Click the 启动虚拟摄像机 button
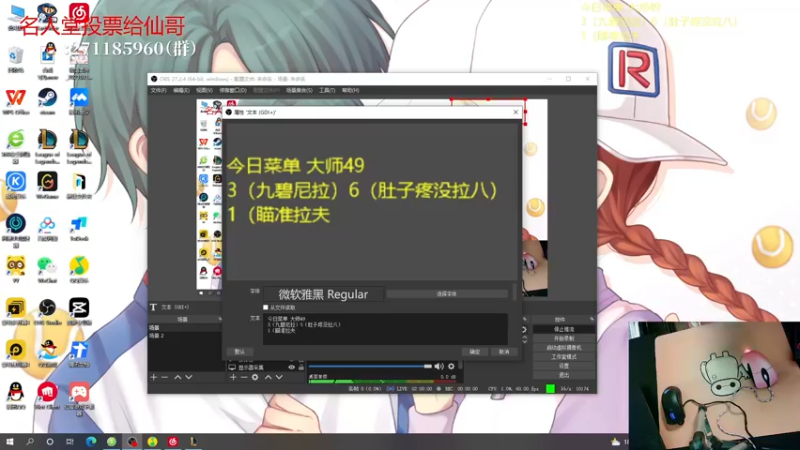Screen dimensions: 800x450 tap(564, 348)
